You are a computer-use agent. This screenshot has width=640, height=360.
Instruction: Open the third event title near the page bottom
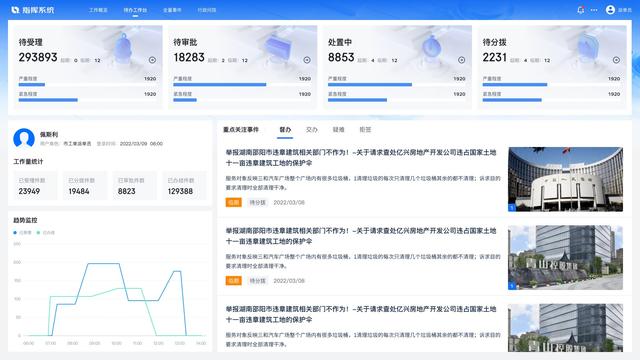coord(361,314)
